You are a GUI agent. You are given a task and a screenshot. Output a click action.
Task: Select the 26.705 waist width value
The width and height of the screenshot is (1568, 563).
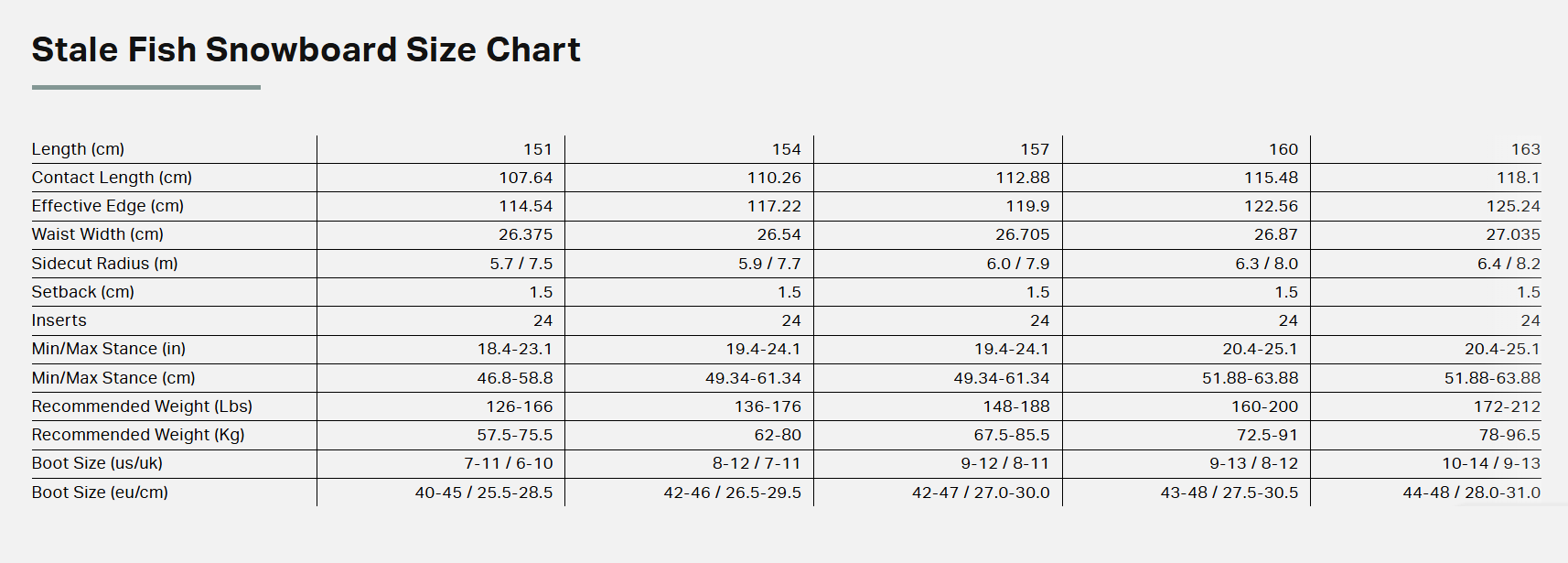pos(1022,234)
